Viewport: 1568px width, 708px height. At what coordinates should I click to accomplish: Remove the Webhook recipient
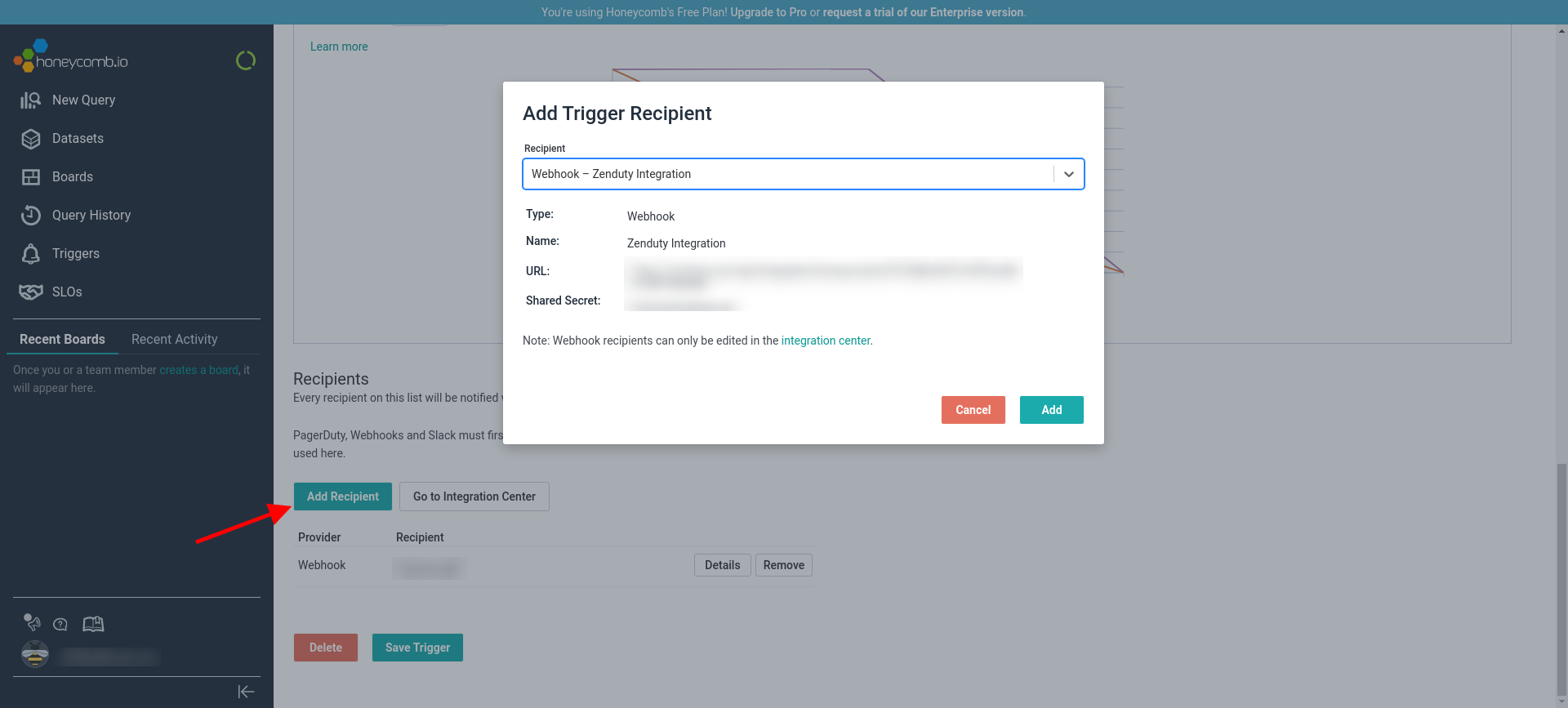[784, 565]
